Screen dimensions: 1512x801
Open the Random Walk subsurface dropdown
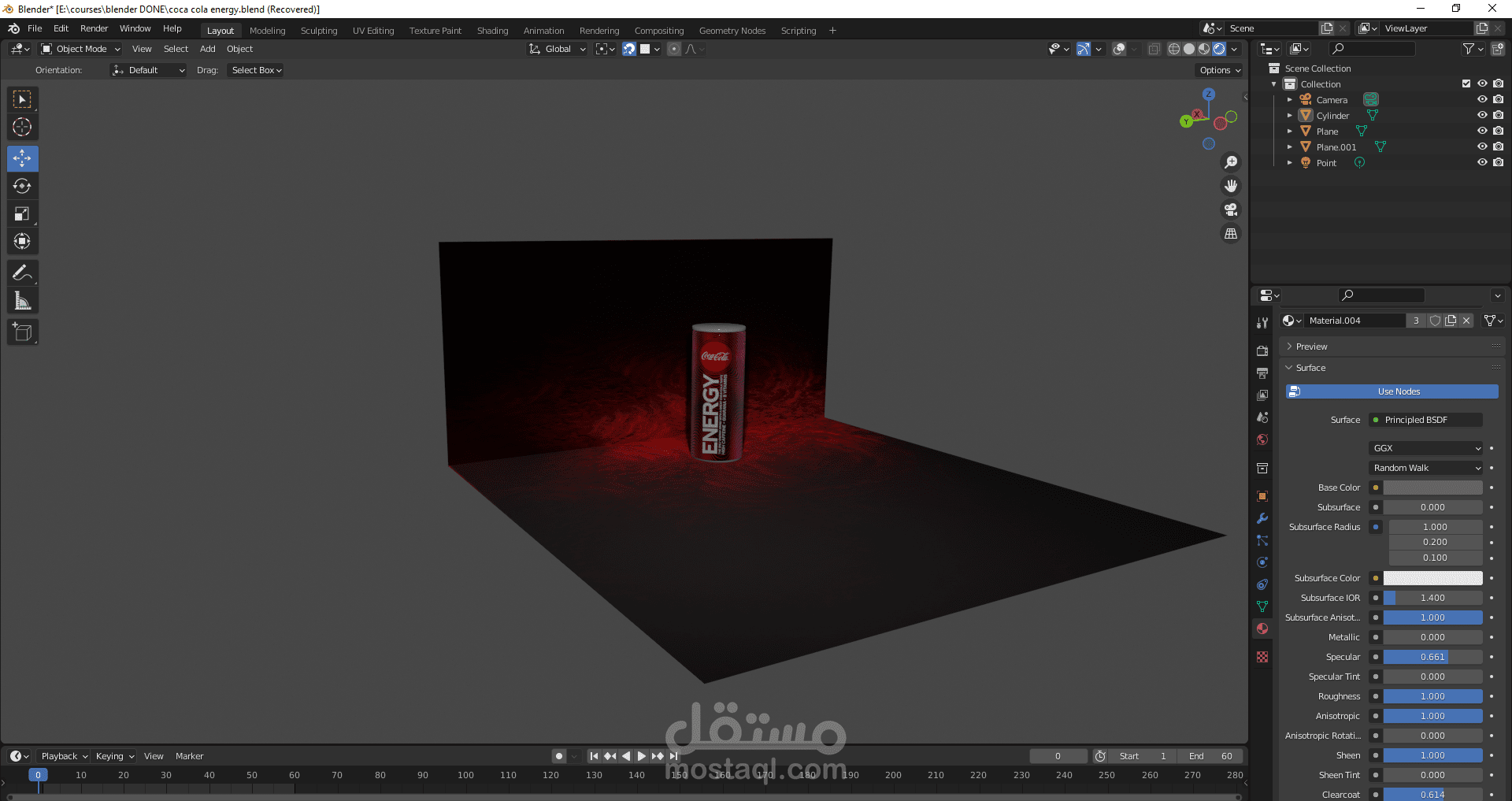tap(1426, 468)
